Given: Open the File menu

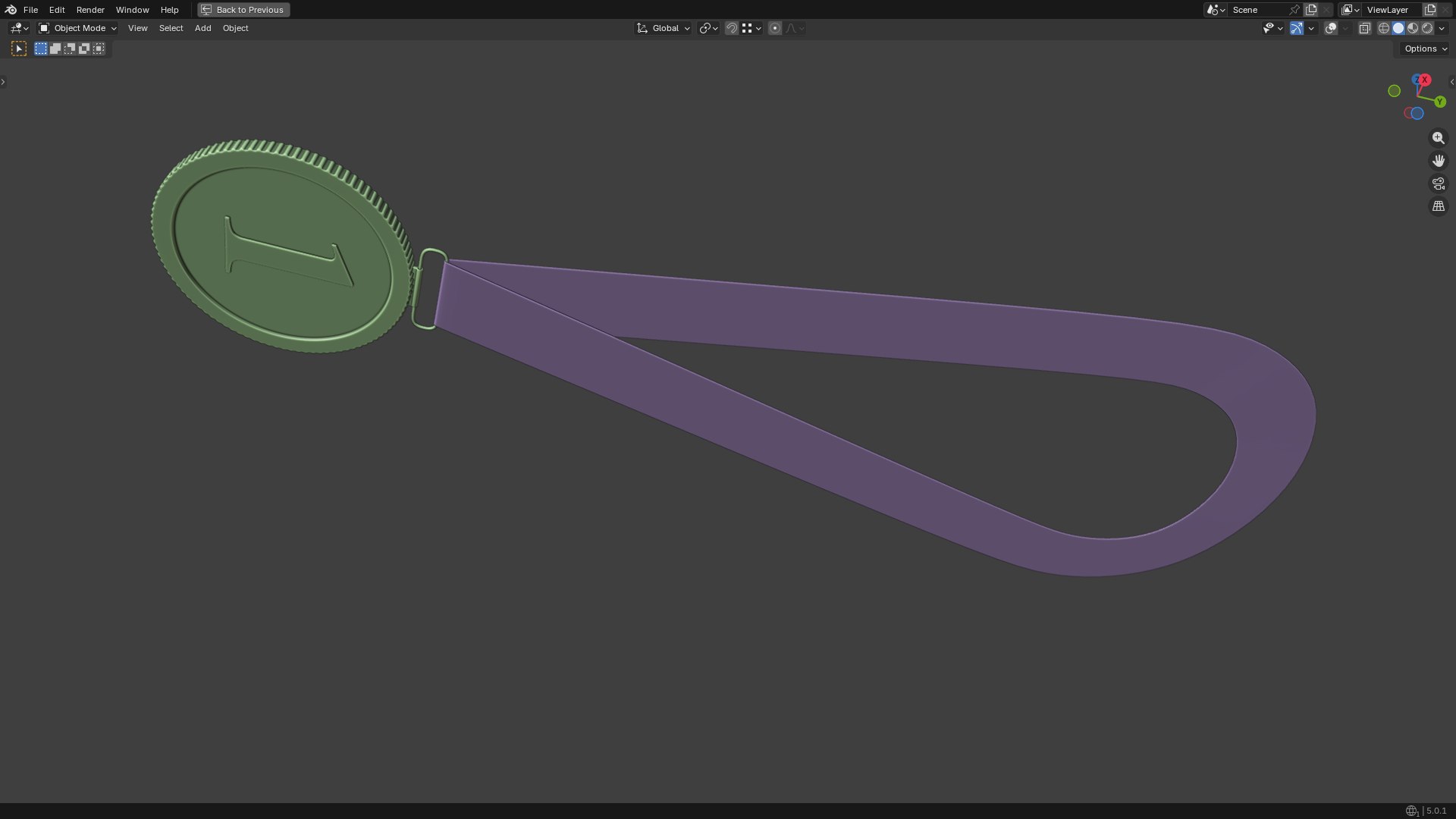Looking at the screenshot, I should (30, 10).
